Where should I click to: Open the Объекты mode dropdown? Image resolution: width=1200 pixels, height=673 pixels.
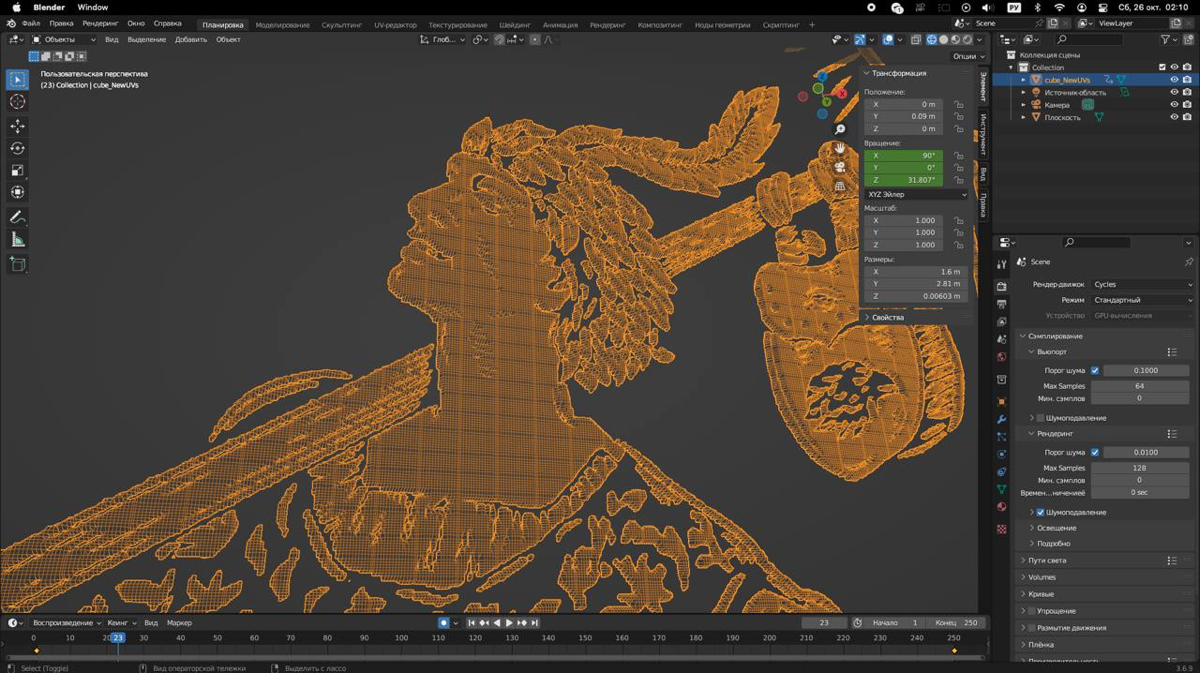(x=64, y=40)
